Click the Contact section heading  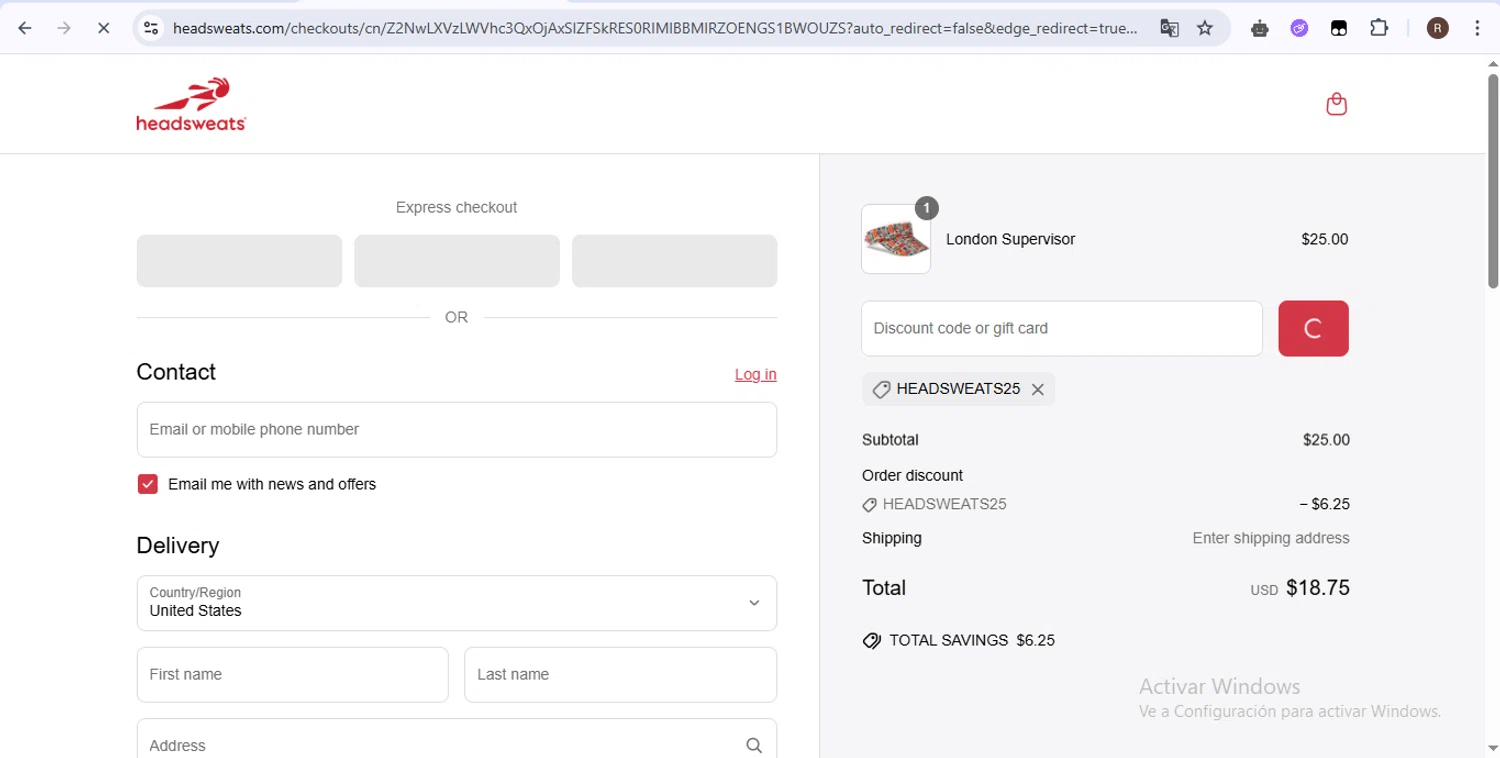(176, 372)
